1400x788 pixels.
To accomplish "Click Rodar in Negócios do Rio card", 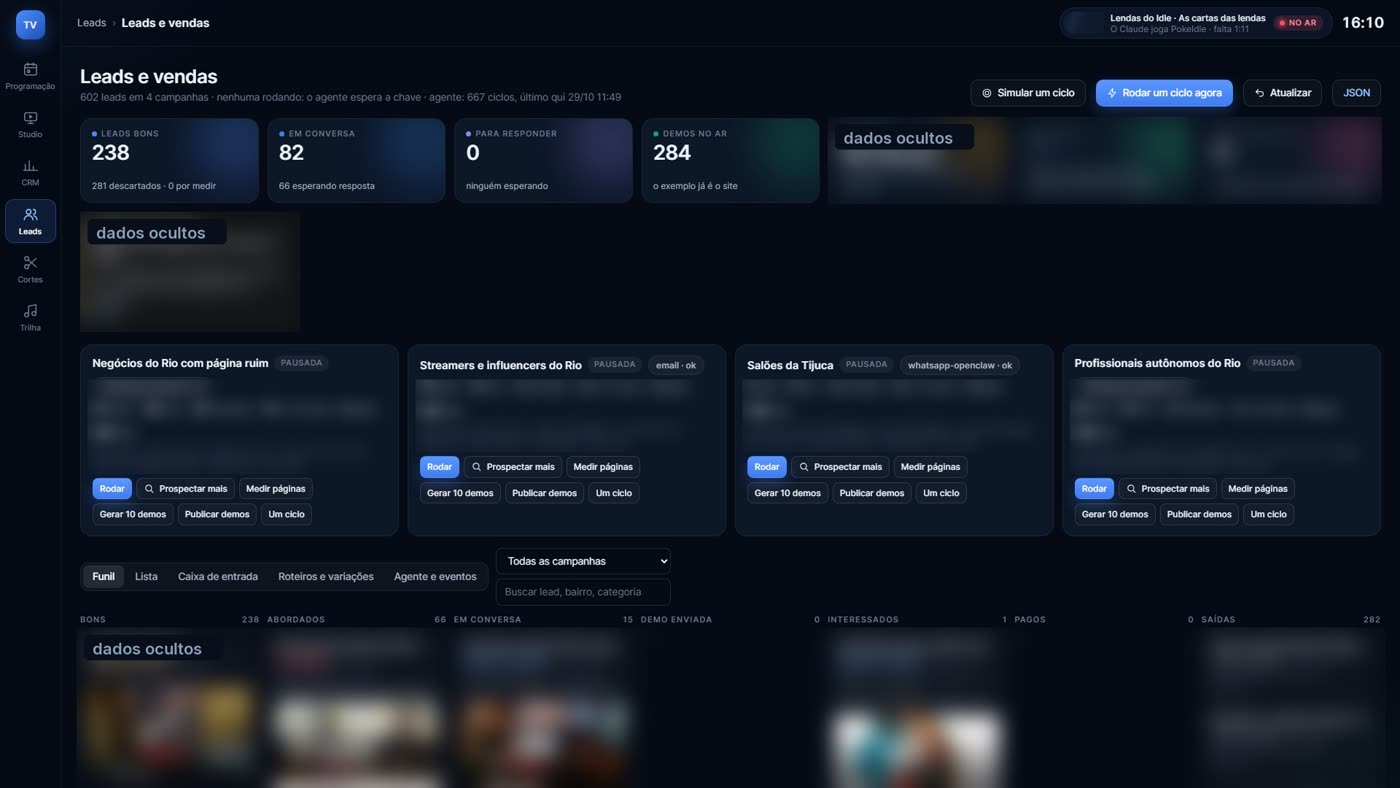I will 112,489.
